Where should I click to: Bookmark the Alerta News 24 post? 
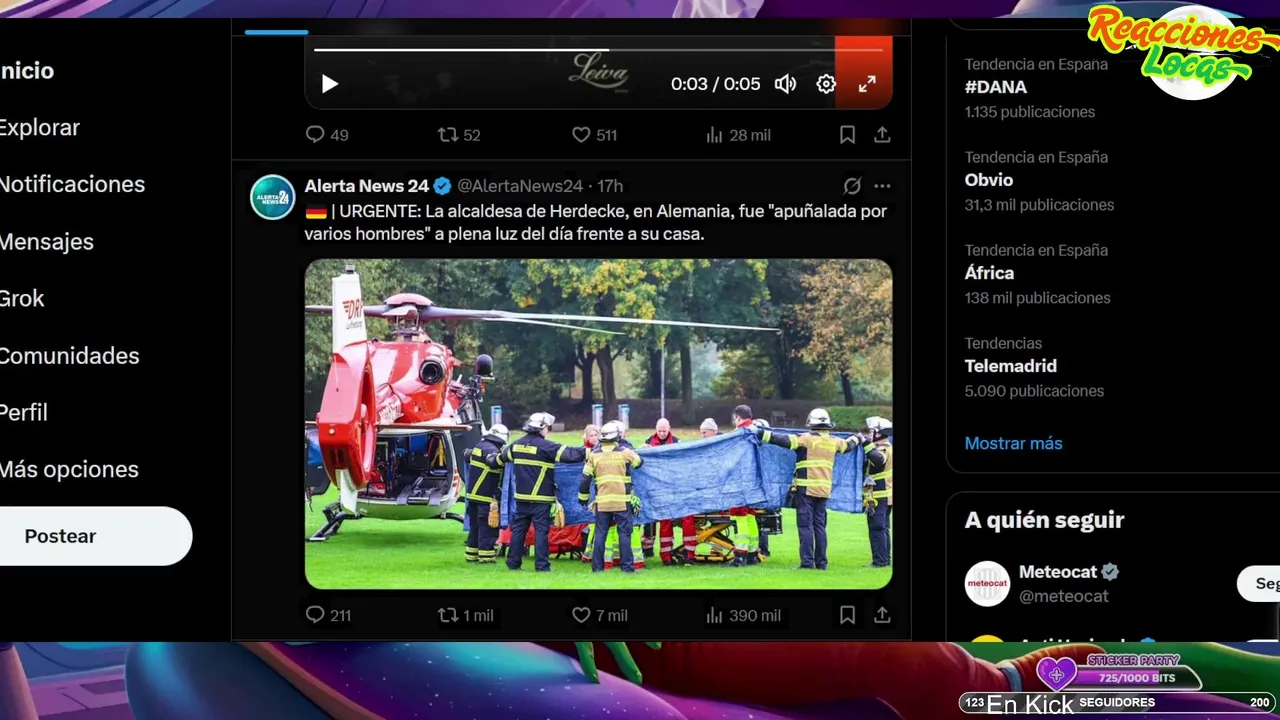847,615
